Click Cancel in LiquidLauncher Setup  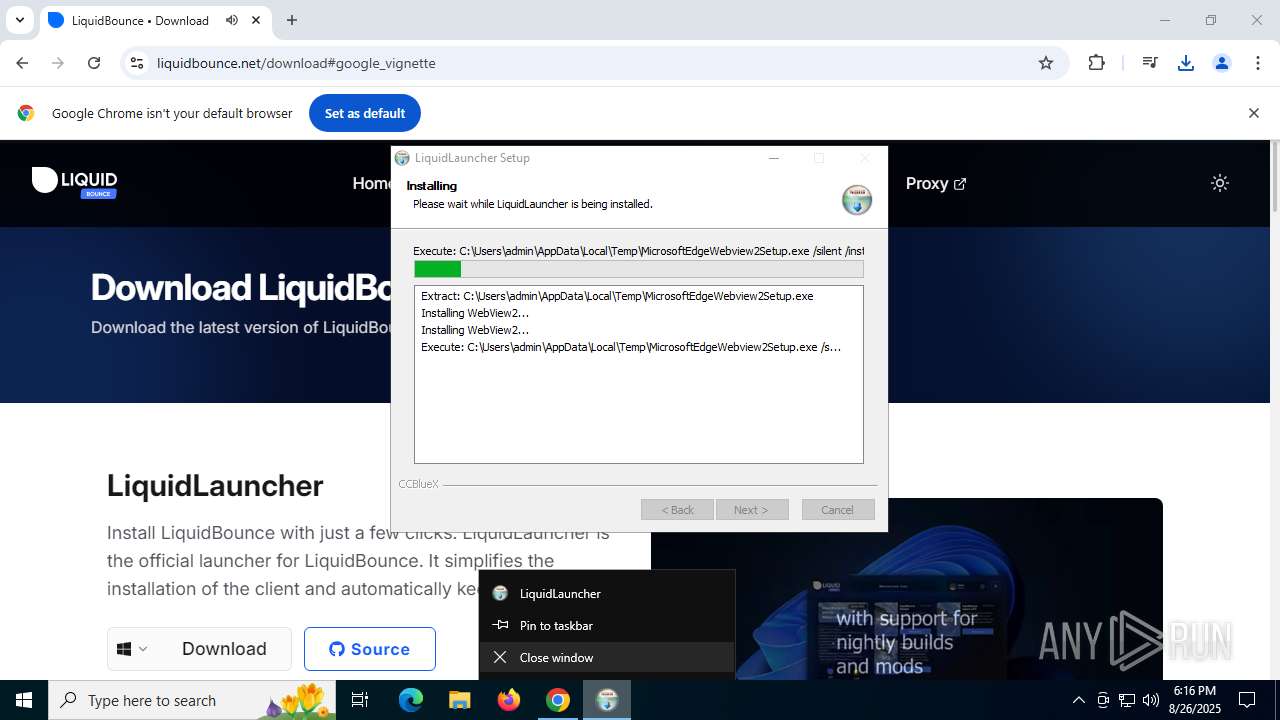click(838, 509)
